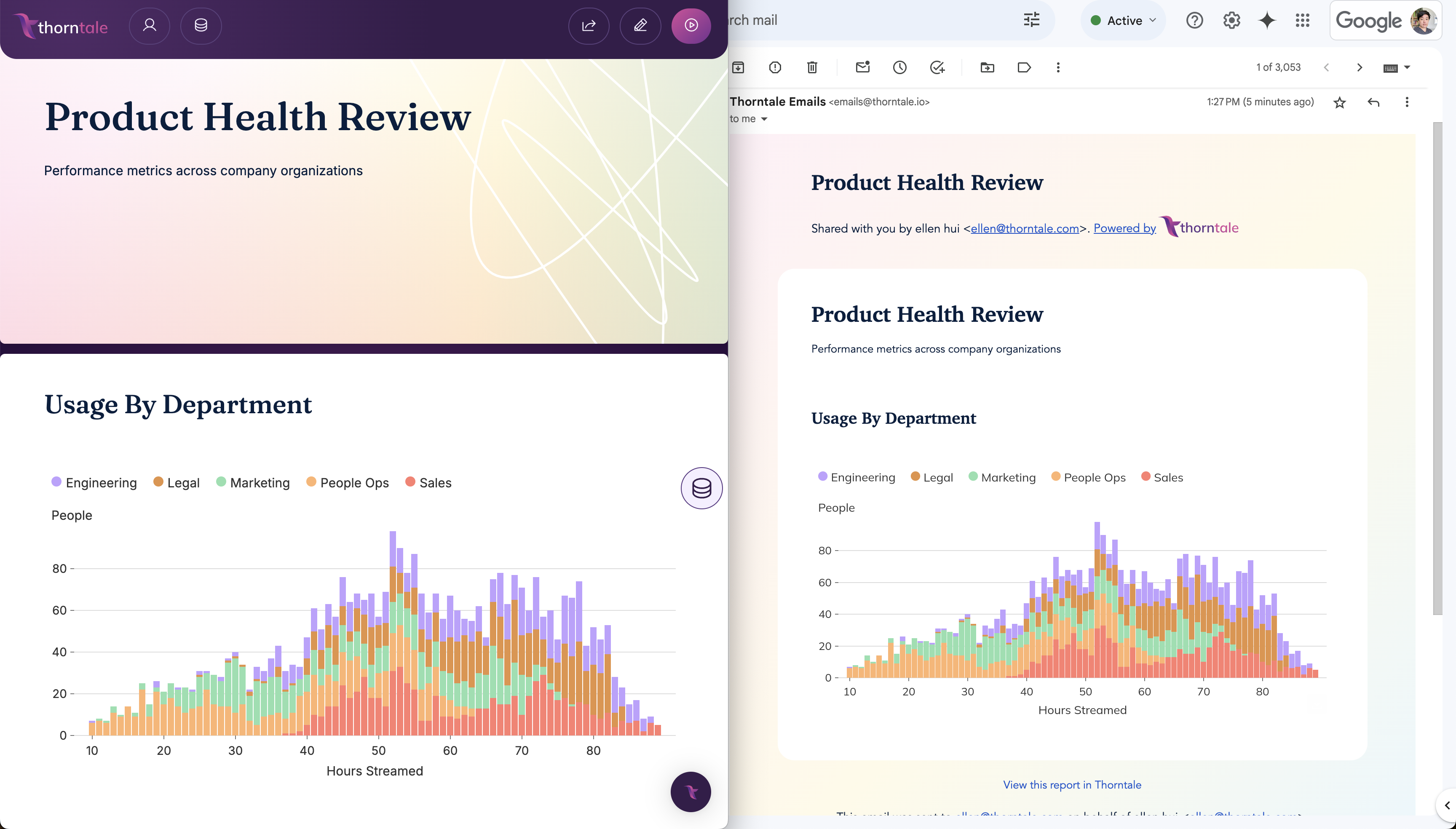Click the Thorntale floating action button bottom right
This screenshot has width=1456, height=829.
[x=691, y=792]
